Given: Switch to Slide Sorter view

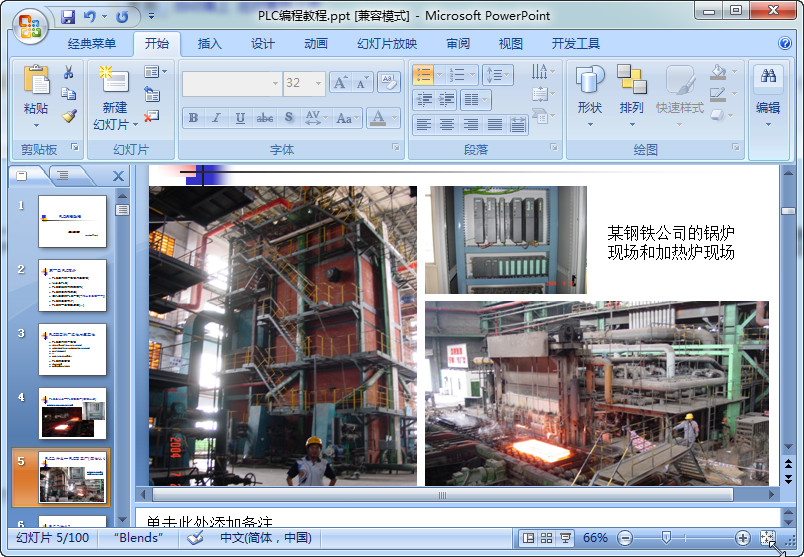Looking at the screenshot, I should (547, 538).
